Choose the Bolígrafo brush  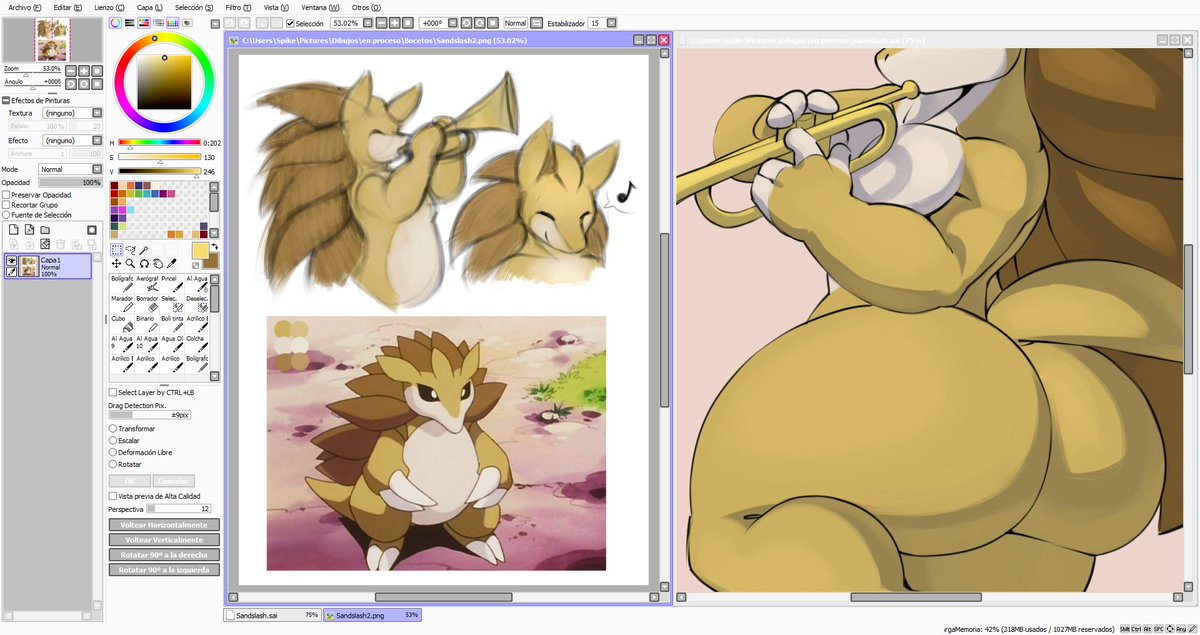pyautogui.click(x=121, y=283)
